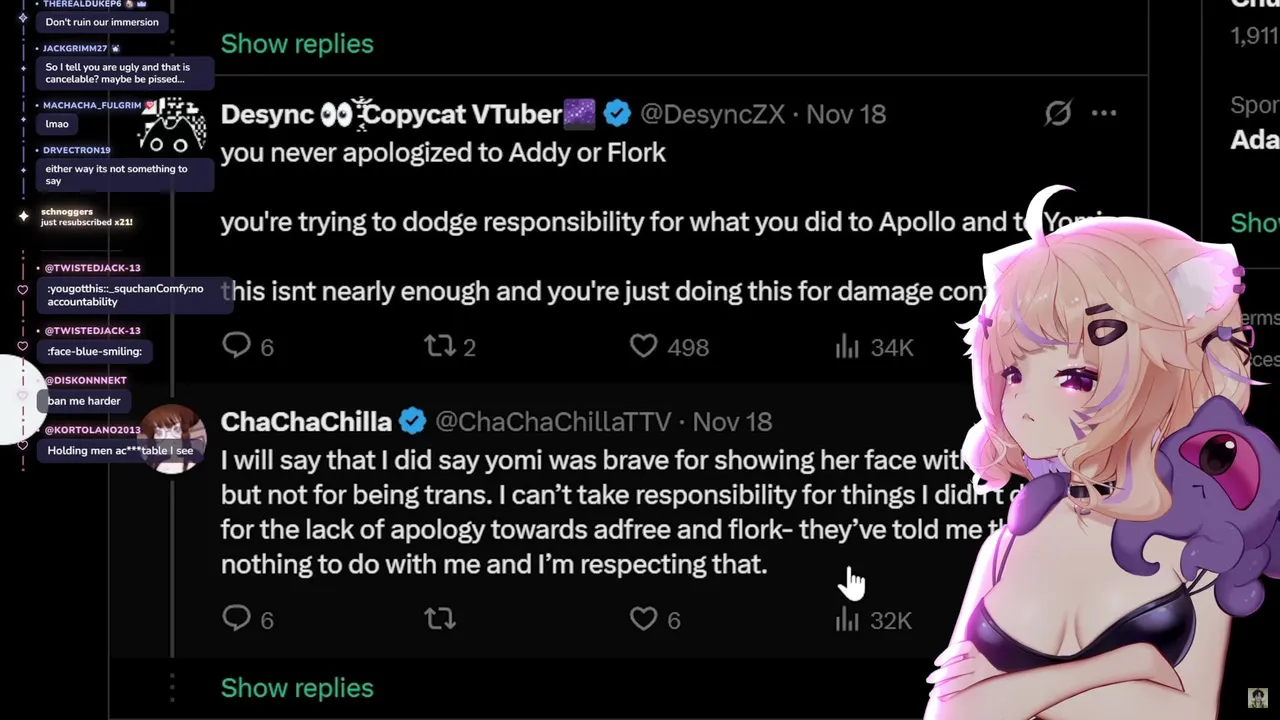The height and width of the screenshot is (720, 1280).
Task: View analytics on ChaChaChilla's tweet
Action: coord(847,620)
